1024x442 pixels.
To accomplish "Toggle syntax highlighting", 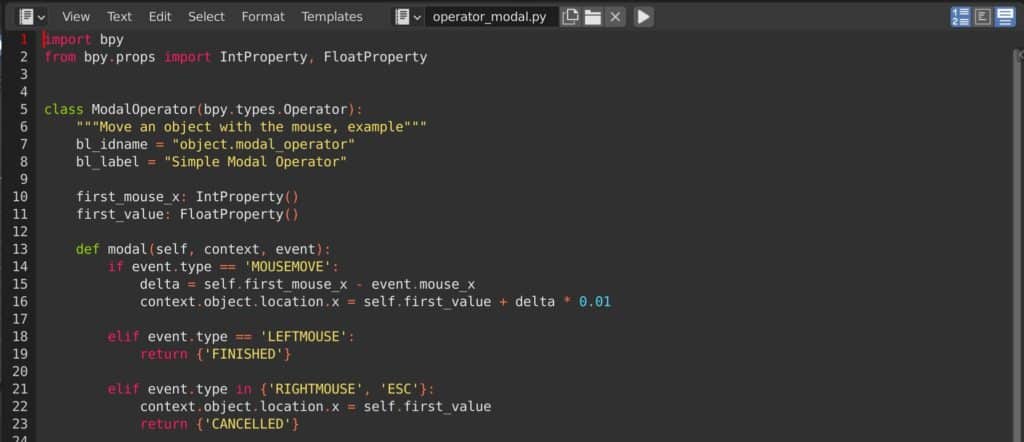I will point(1004,16).
